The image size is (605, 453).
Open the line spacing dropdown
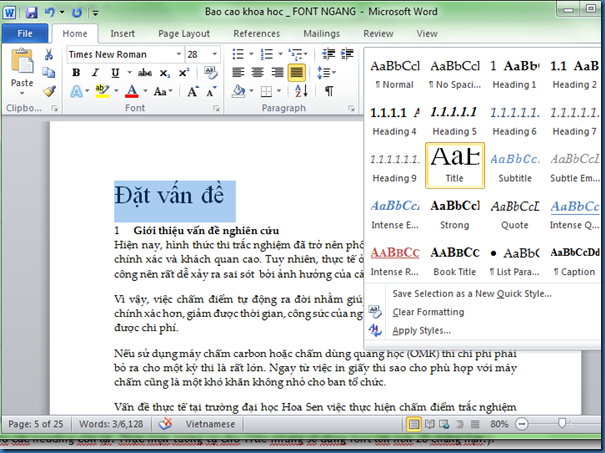326,73
